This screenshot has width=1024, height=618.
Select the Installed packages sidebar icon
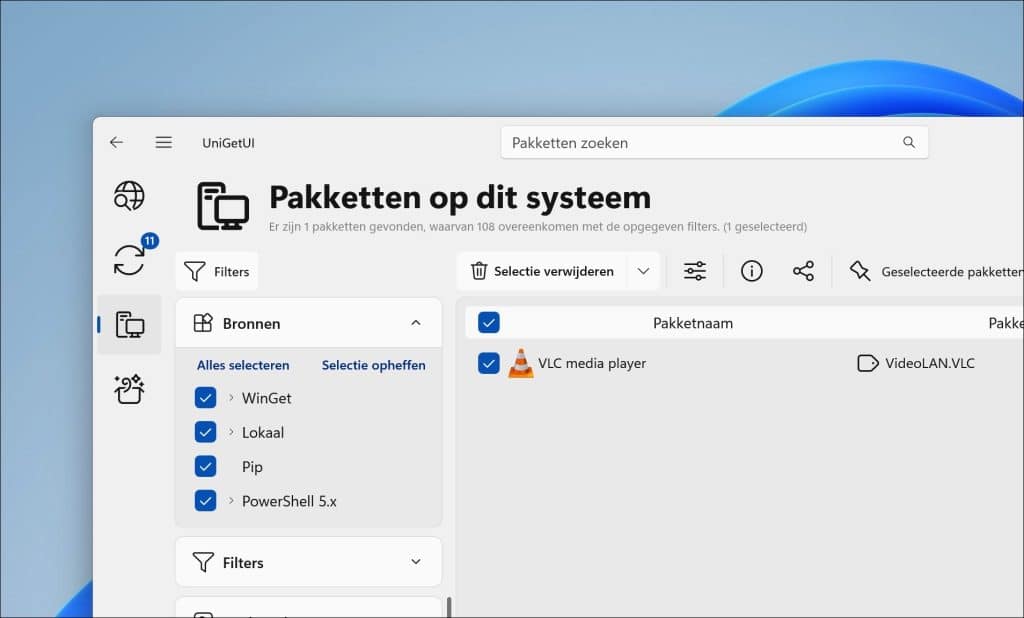pos(130,324)
